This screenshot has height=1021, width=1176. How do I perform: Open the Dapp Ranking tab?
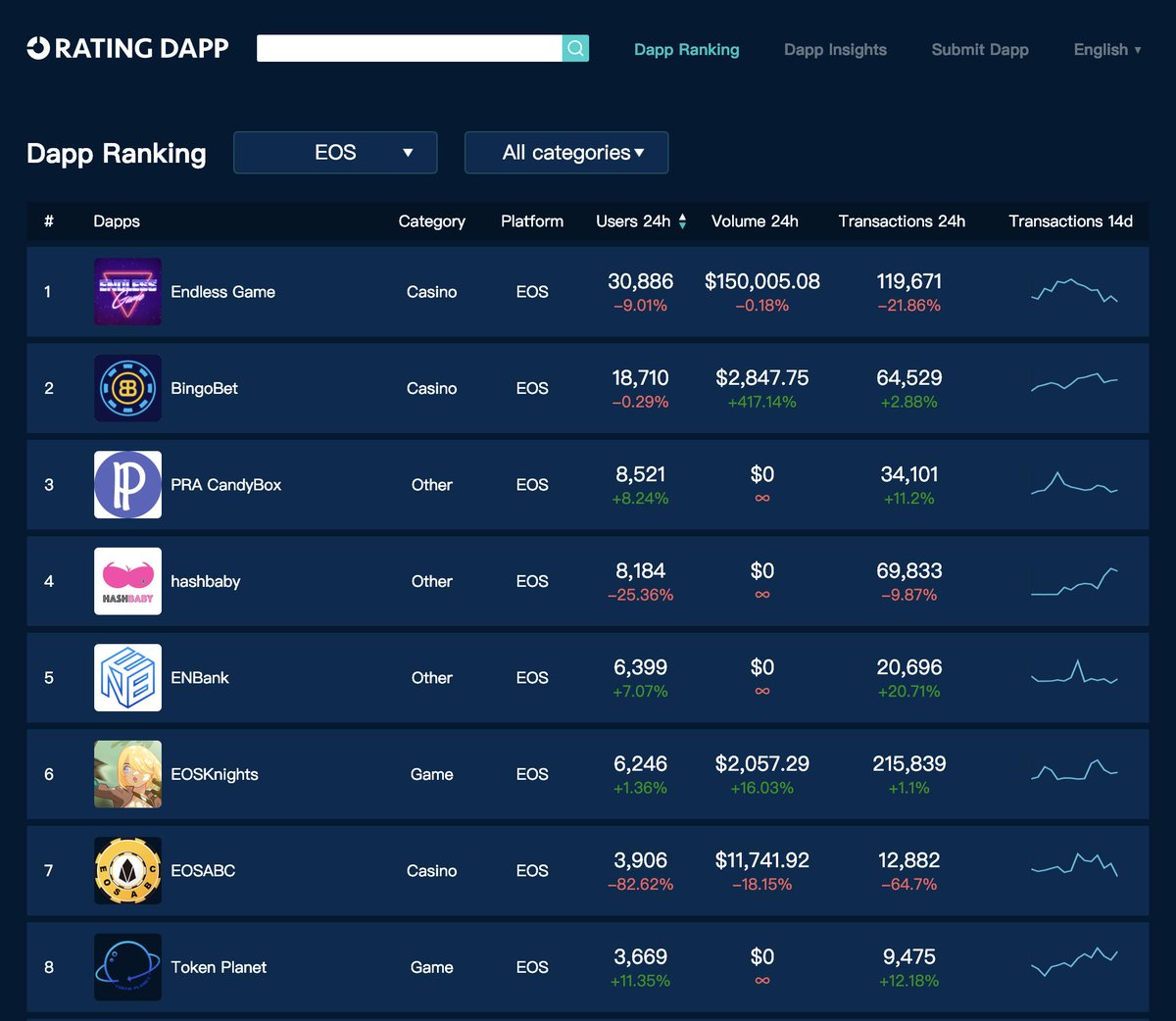click(x=687, y=50)
